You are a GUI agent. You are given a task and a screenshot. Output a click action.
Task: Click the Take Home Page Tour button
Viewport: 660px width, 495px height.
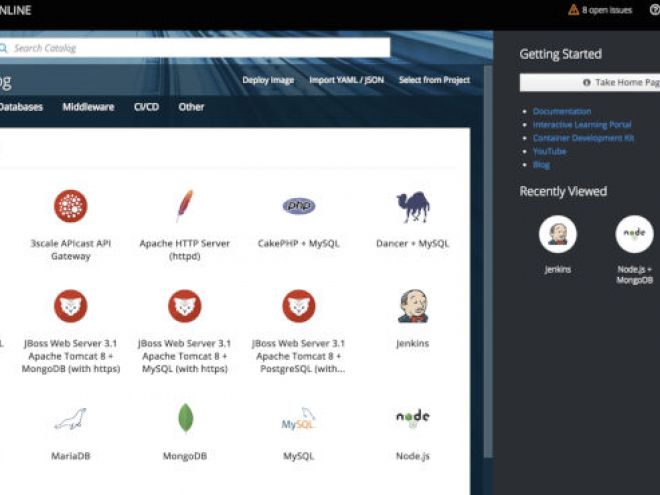590,82
